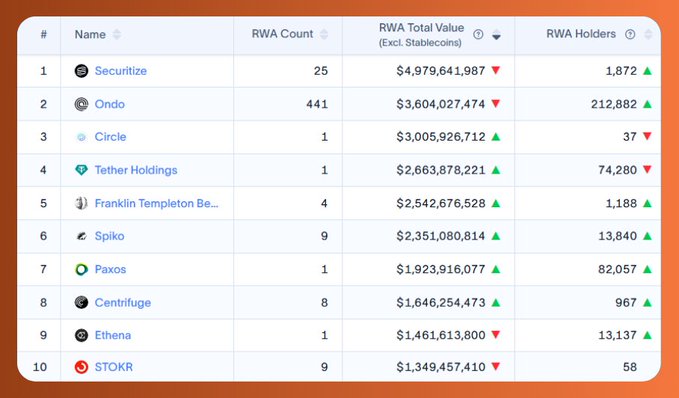Viewport: 679px width, 398px height.
Task: Click holders count 82,057
Action: pyautogui.click(x=618, y=269)
